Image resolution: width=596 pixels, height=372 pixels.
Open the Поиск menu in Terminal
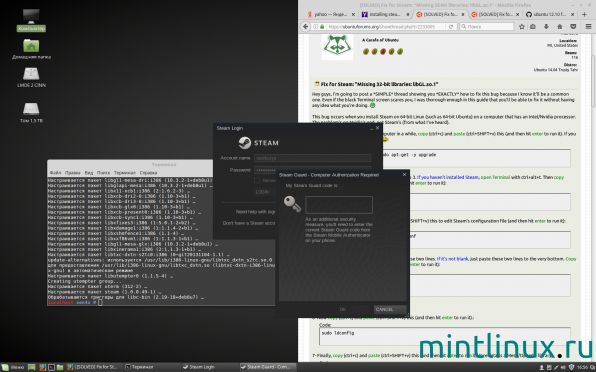point(103,173)
